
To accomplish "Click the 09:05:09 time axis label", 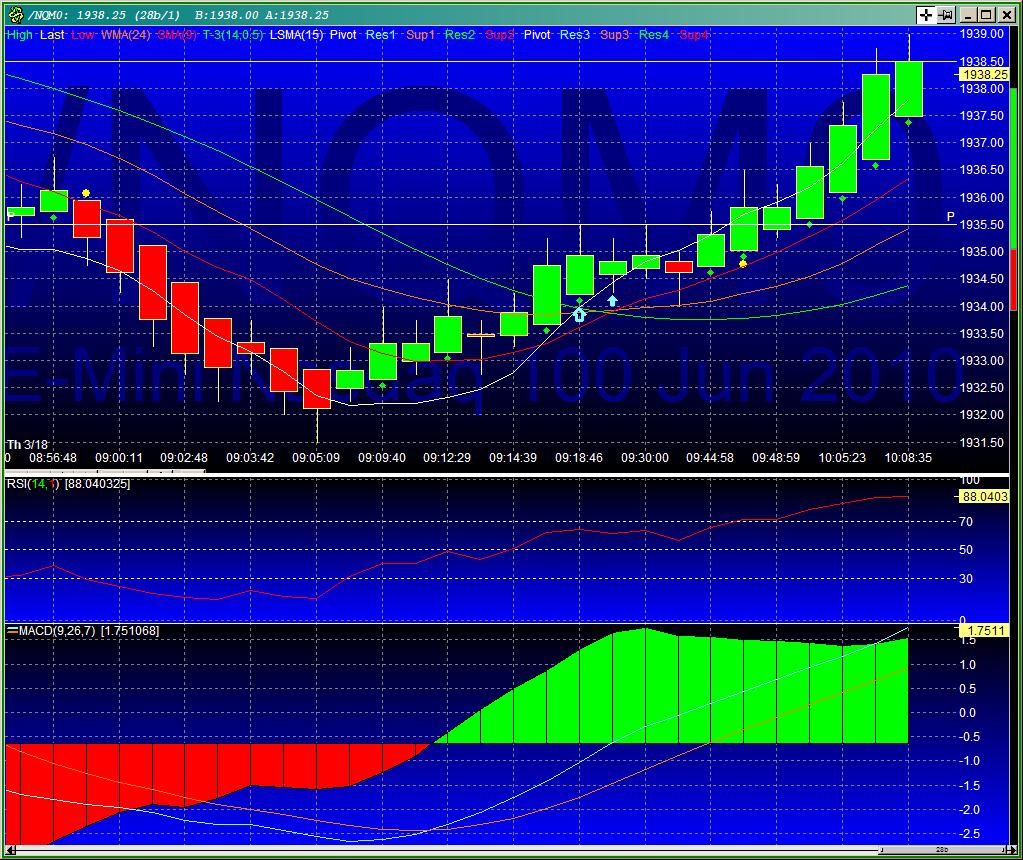I will tap(316, 458).
